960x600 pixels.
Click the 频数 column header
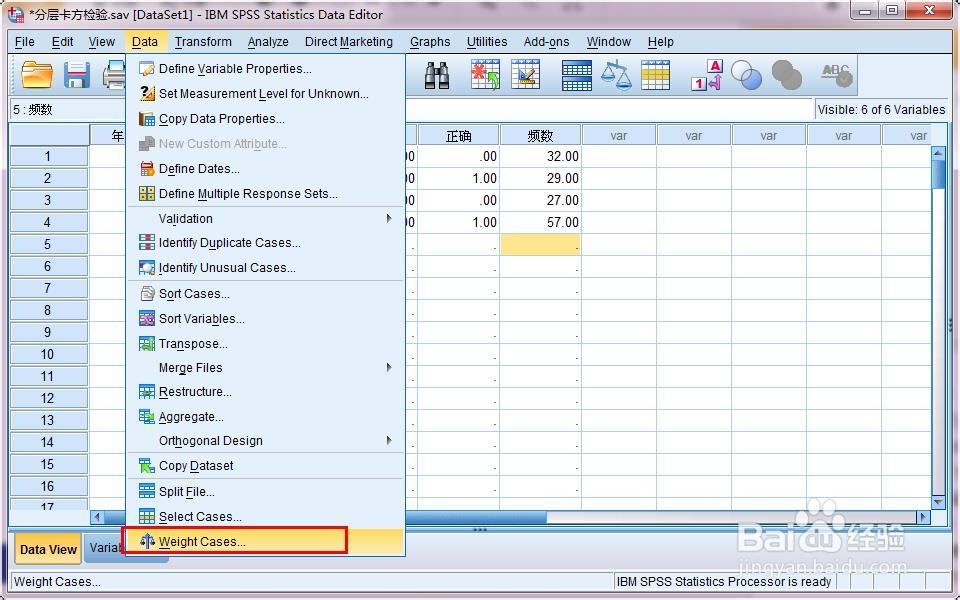pyautogui.click(x=541, y=135)
